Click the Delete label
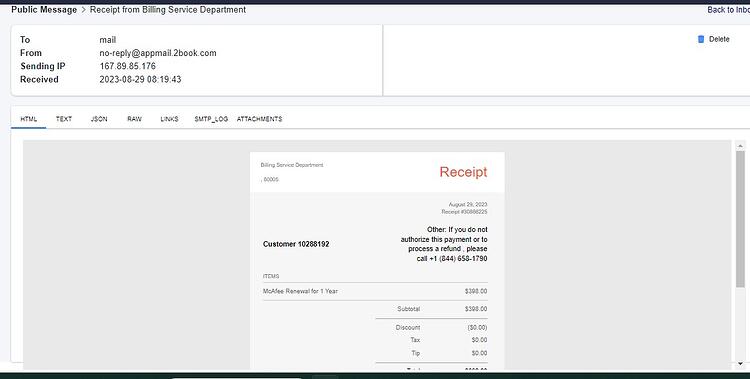 (x=719, y=39)
